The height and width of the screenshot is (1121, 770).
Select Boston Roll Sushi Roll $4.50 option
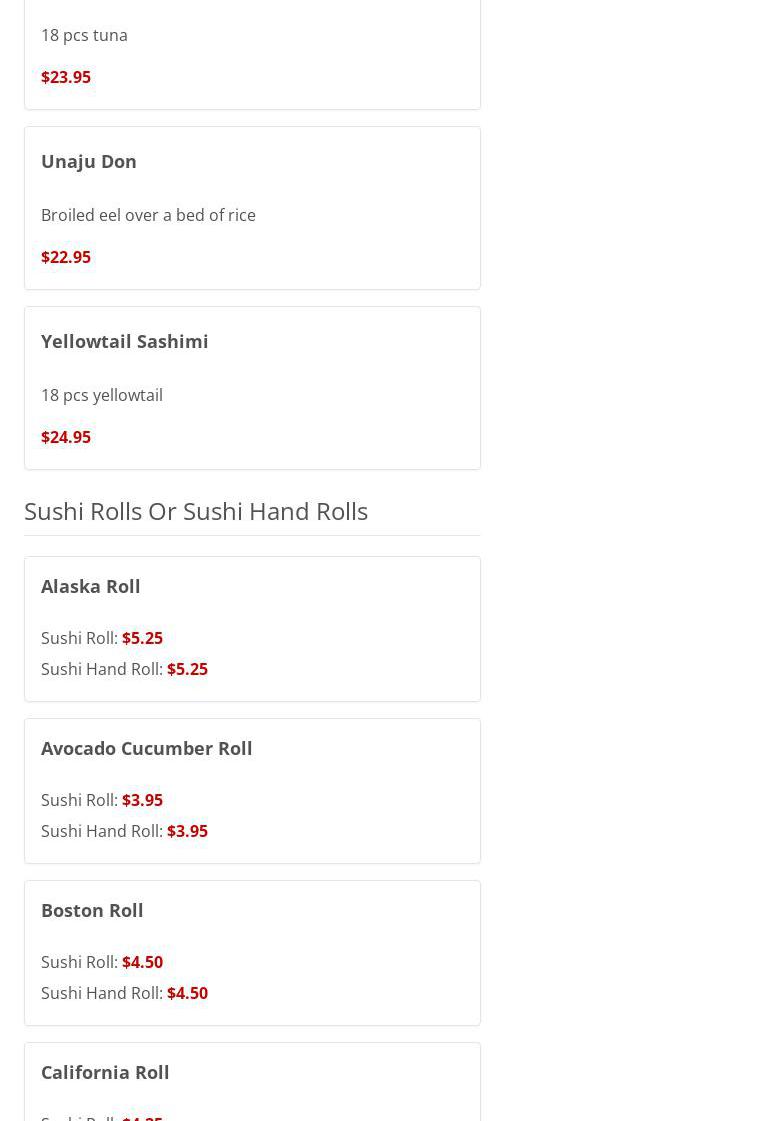point(142,962)
